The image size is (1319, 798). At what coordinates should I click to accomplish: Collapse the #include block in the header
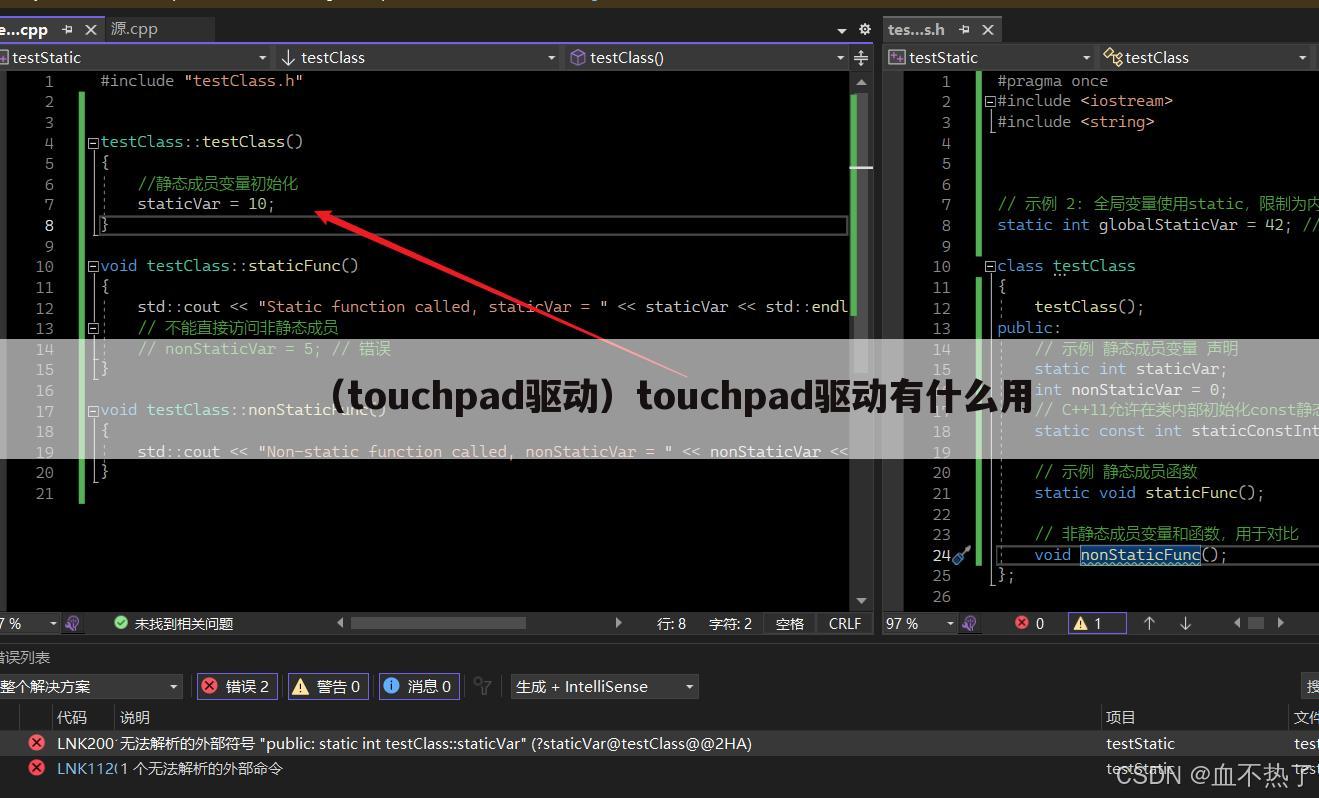click(x=990, y=102)
